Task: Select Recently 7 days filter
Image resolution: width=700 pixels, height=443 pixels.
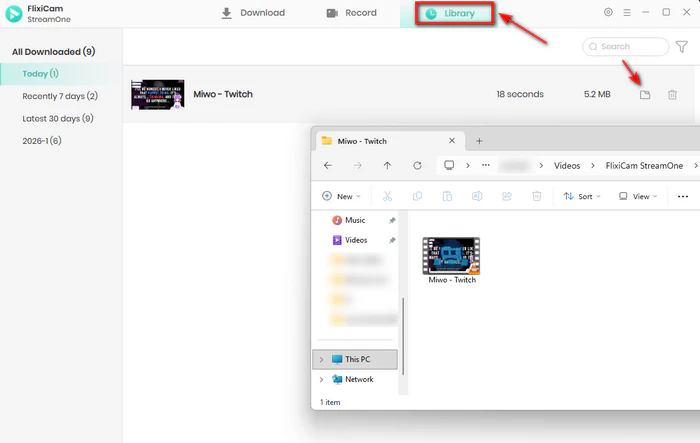Action: 60,96
